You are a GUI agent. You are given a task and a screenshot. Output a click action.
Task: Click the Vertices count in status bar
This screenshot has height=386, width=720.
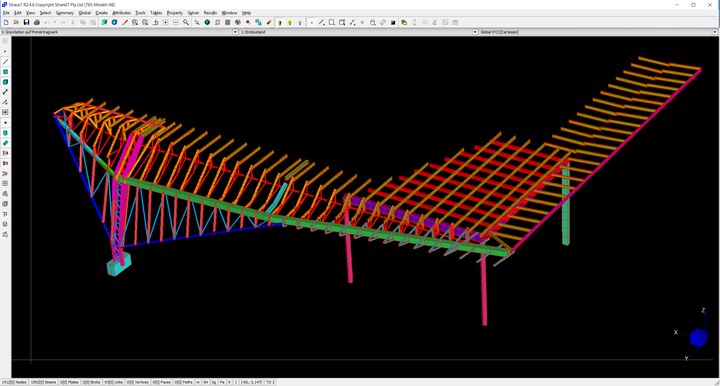(x=138, y=382)
